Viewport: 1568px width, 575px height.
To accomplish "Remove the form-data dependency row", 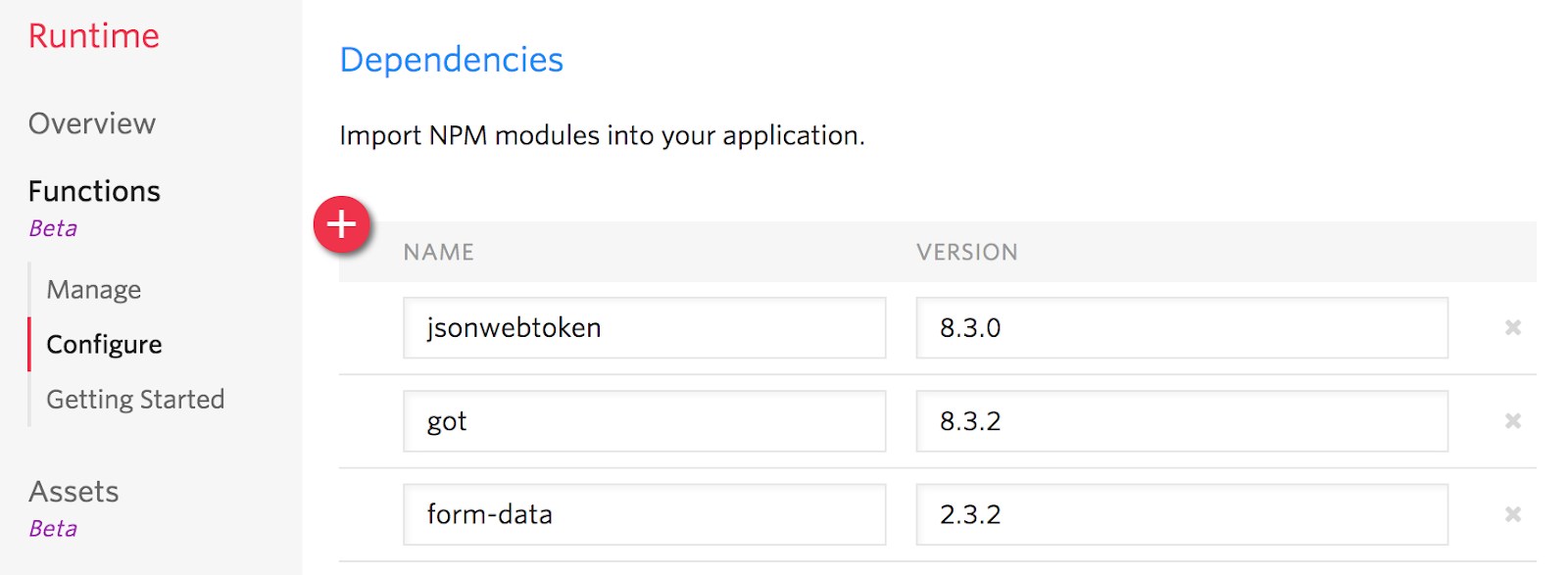I will click(1513, 514).
